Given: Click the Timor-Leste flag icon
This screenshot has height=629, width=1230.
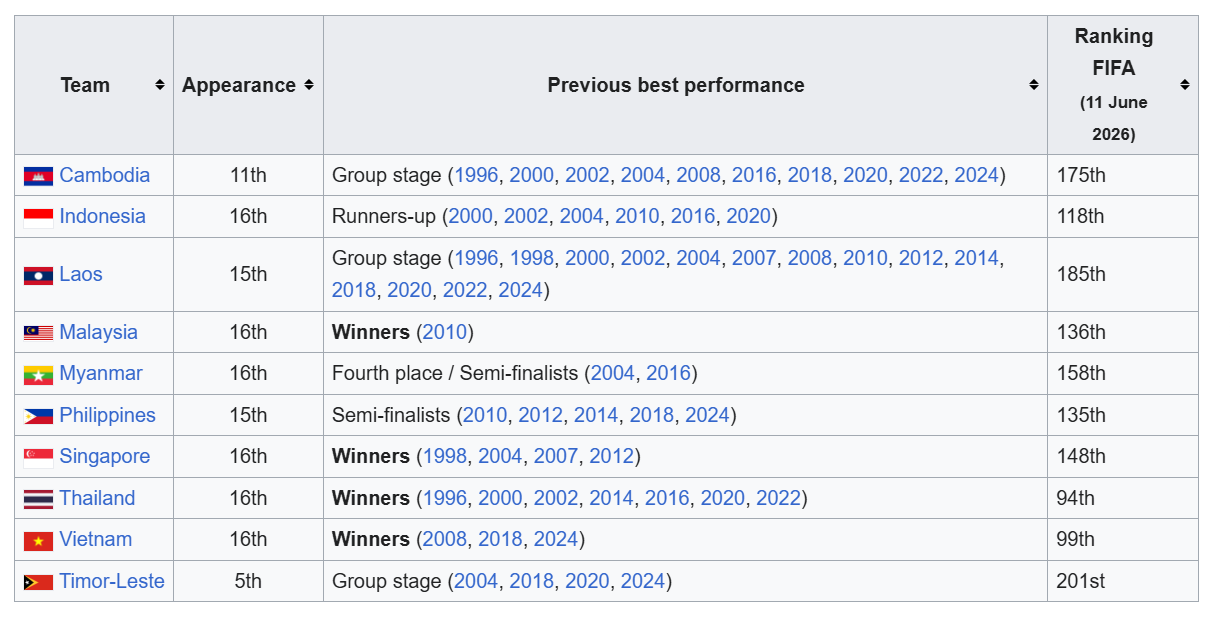Looking at the screenshot, I should (38, 582).
